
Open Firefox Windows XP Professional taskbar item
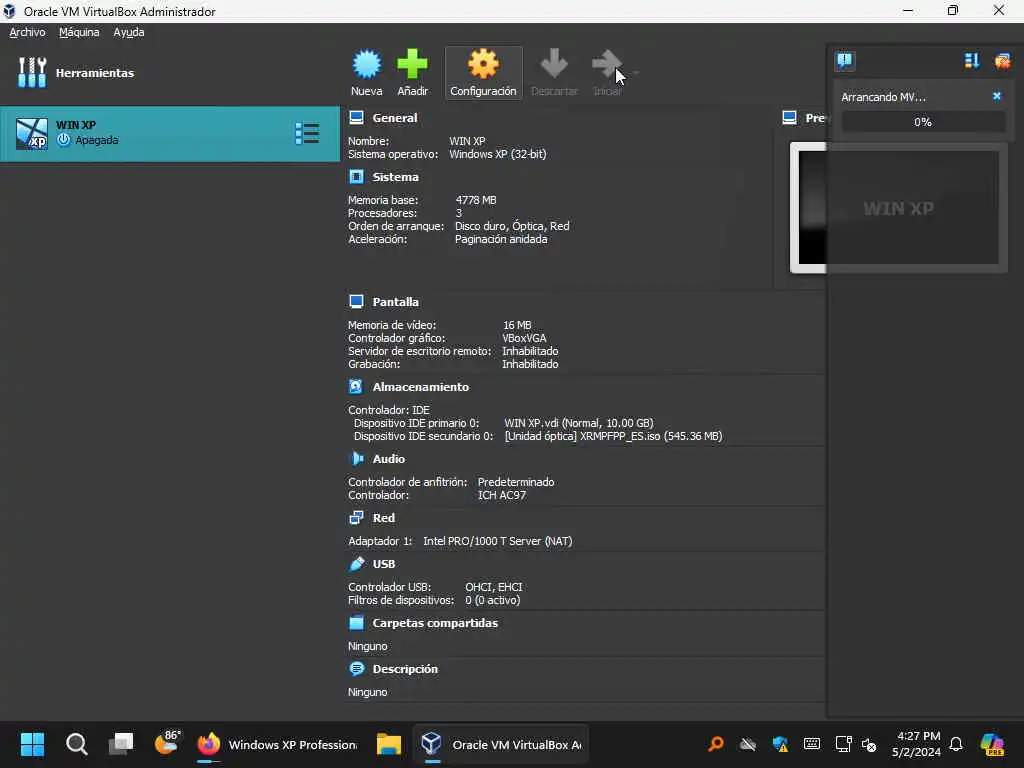point(278,744)
